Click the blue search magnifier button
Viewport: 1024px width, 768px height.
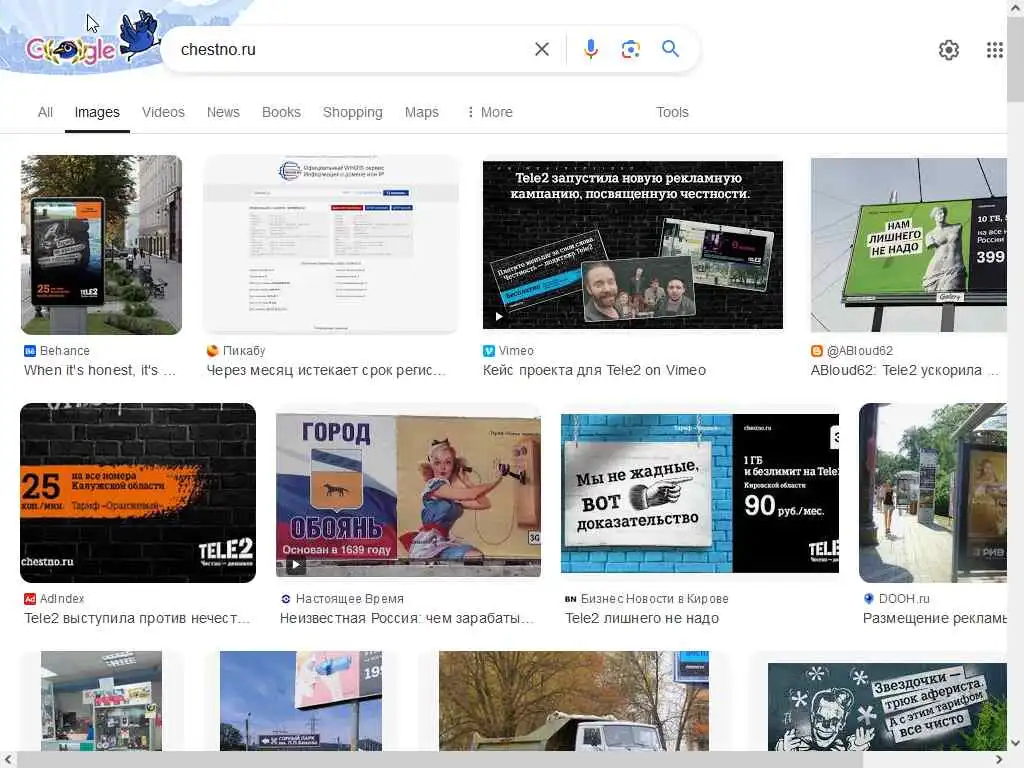(670, 48)
